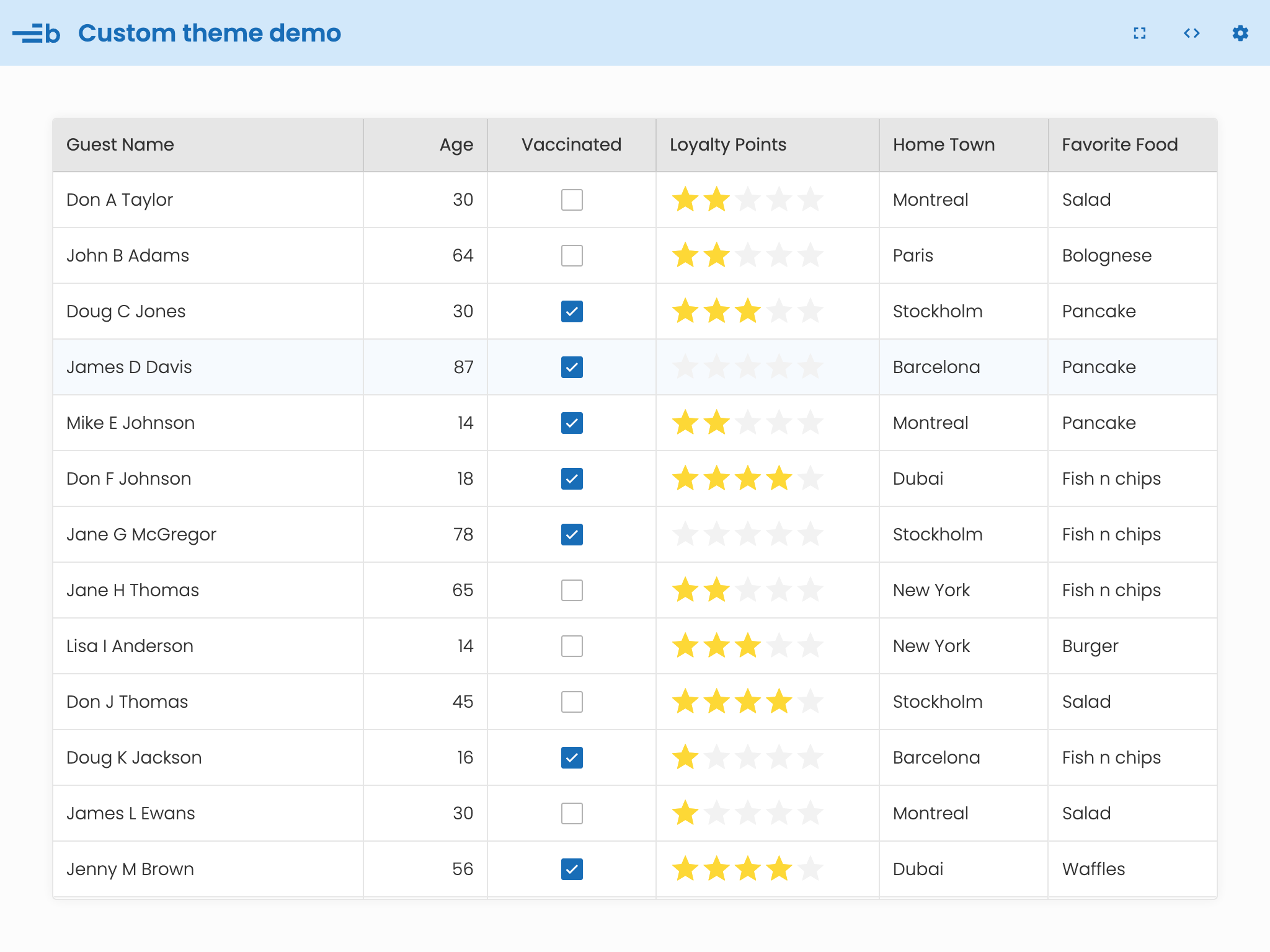Click fifth star in Jenny M Brown row
This screenshot has height=952, width=1270.
tap(810, 870)
